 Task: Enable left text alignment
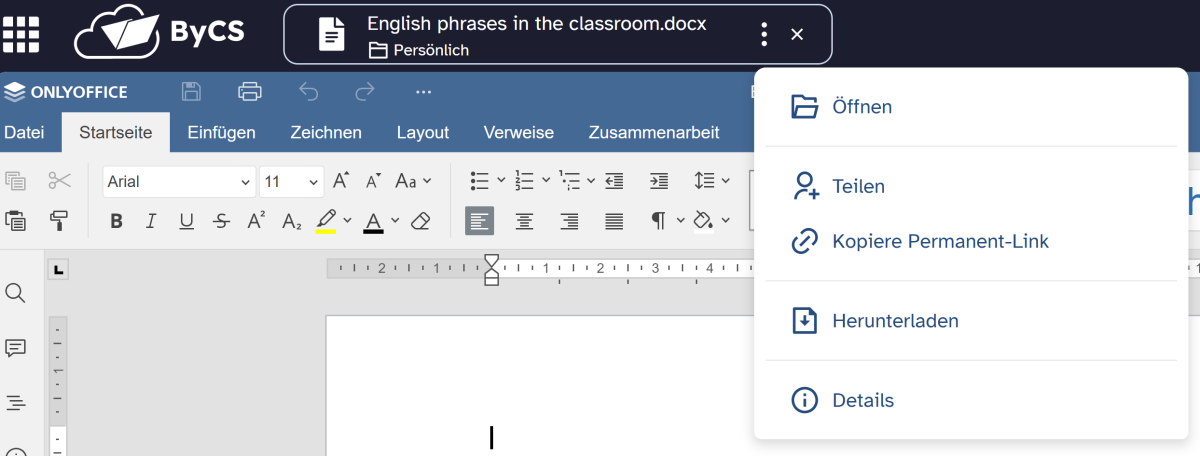[479, 220]
